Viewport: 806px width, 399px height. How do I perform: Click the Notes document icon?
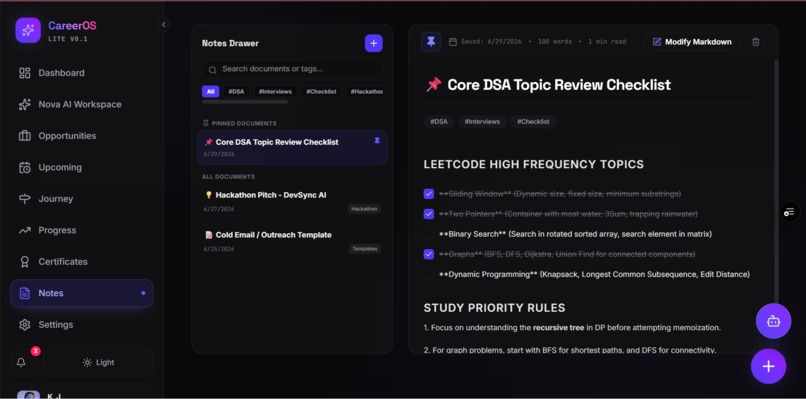point(25,293)
